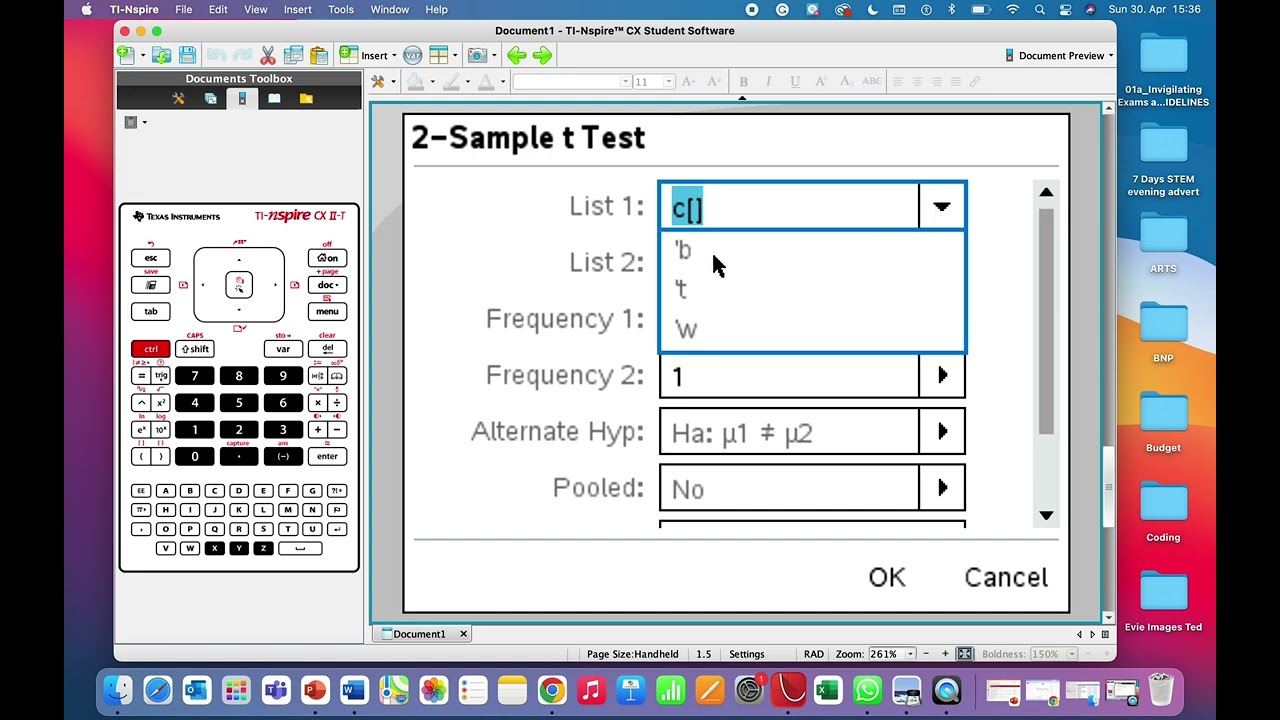The width and height of the screenshot is (1280, 720).
Task: Click the home on key on the calculator
Action: (x=327, y=258)
